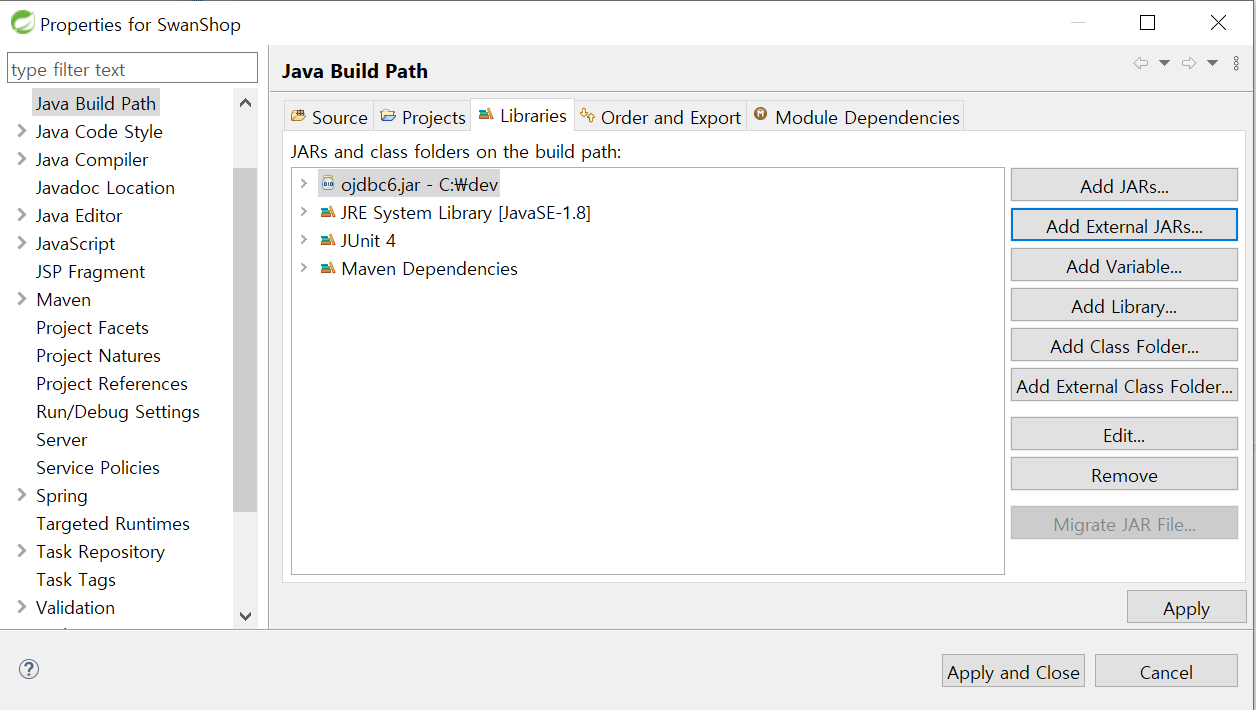The image size is (1256, 710).
Task: Open back history dropdown arrow
Action: [x=1164, y=63]
